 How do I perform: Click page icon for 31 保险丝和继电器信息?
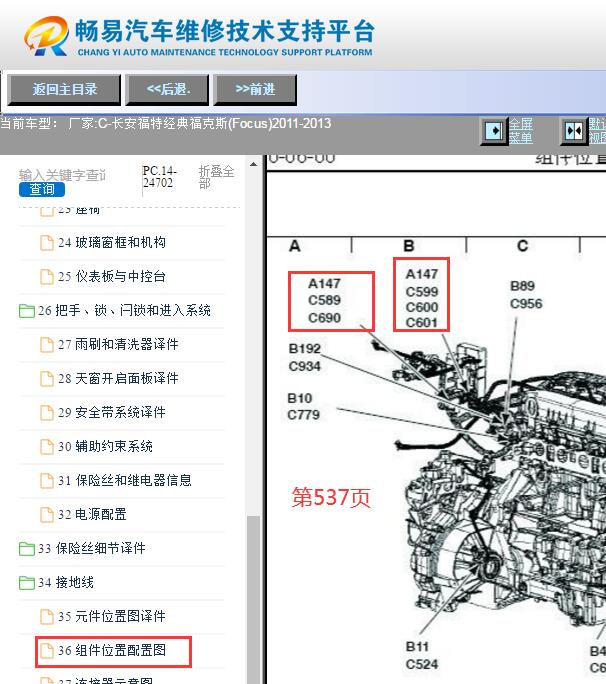(x=47, y=481)
